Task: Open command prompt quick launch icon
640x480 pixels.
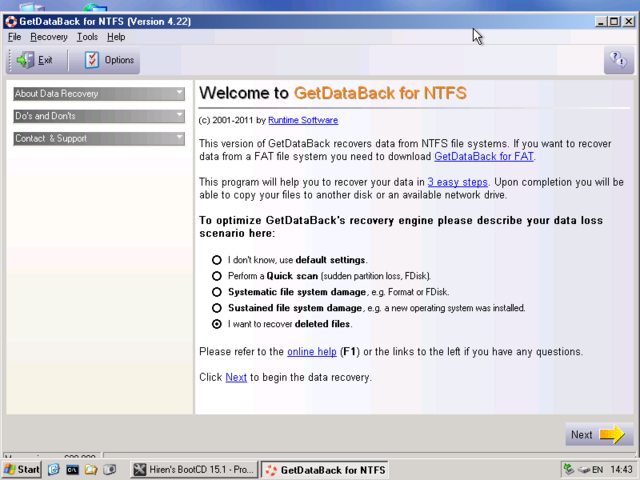Action: pyautogui.click(x=72, y=469)
